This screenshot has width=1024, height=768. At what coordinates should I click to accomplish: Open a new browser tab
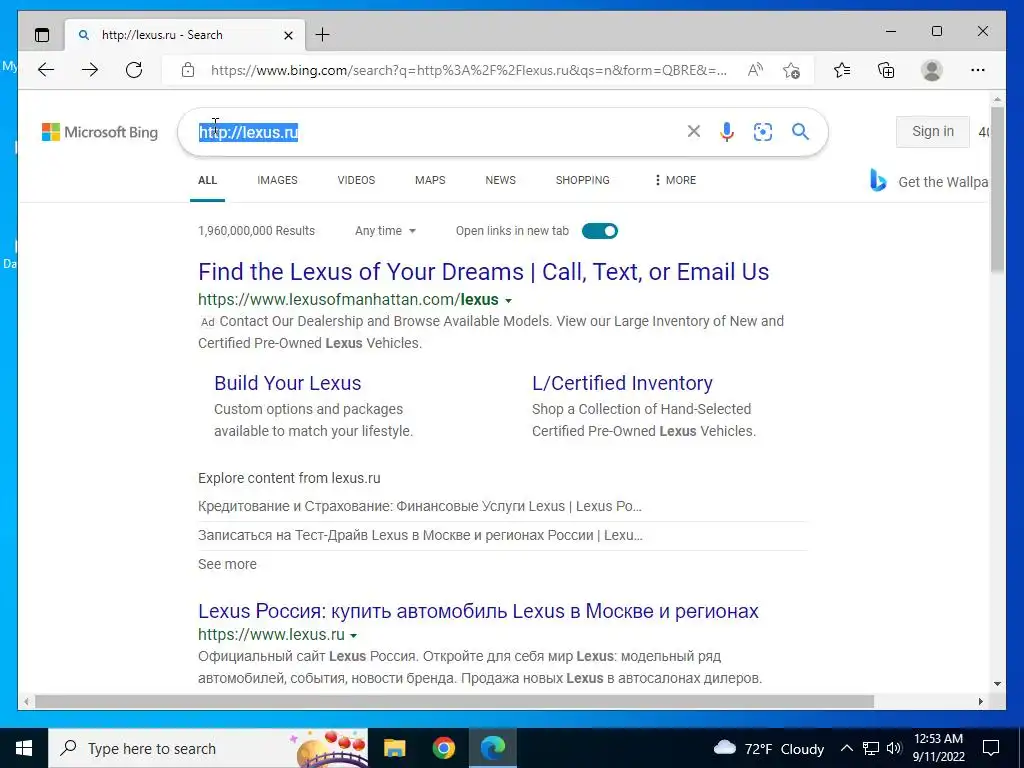click(x=323, y=35)
